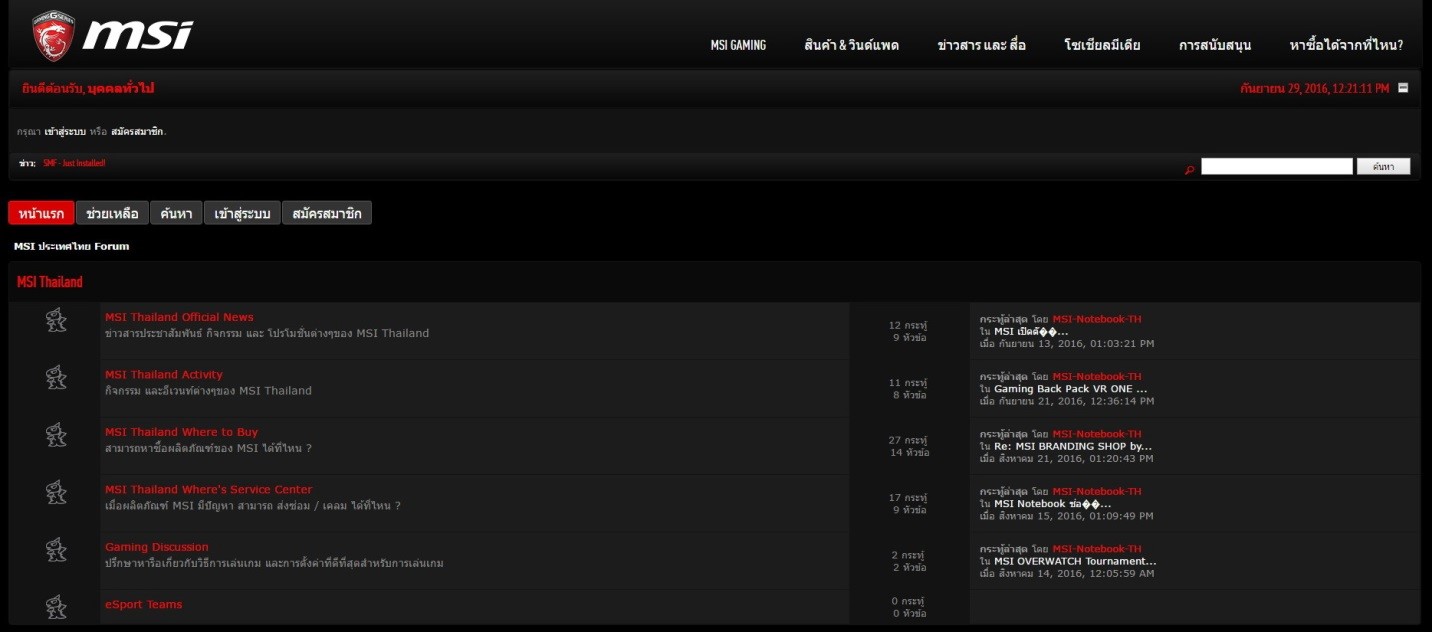Image resolution: width=1432 pixels, height=632 pixels.
Task: Click the 12 กระทู้ count in Official News row
Action: tap(908, 326)
